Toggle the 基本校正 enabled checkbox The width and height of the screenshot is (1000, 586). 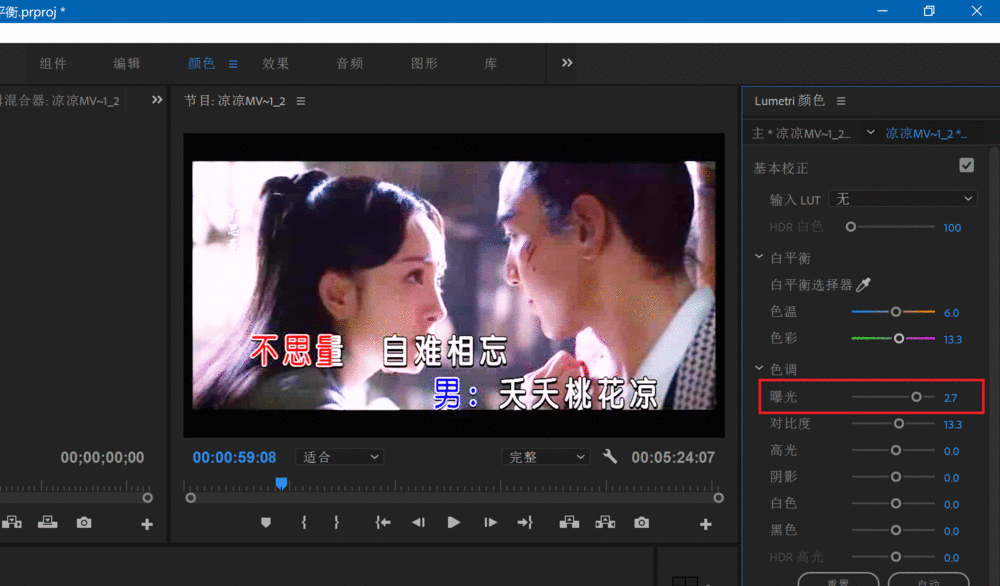click(967, 165)
